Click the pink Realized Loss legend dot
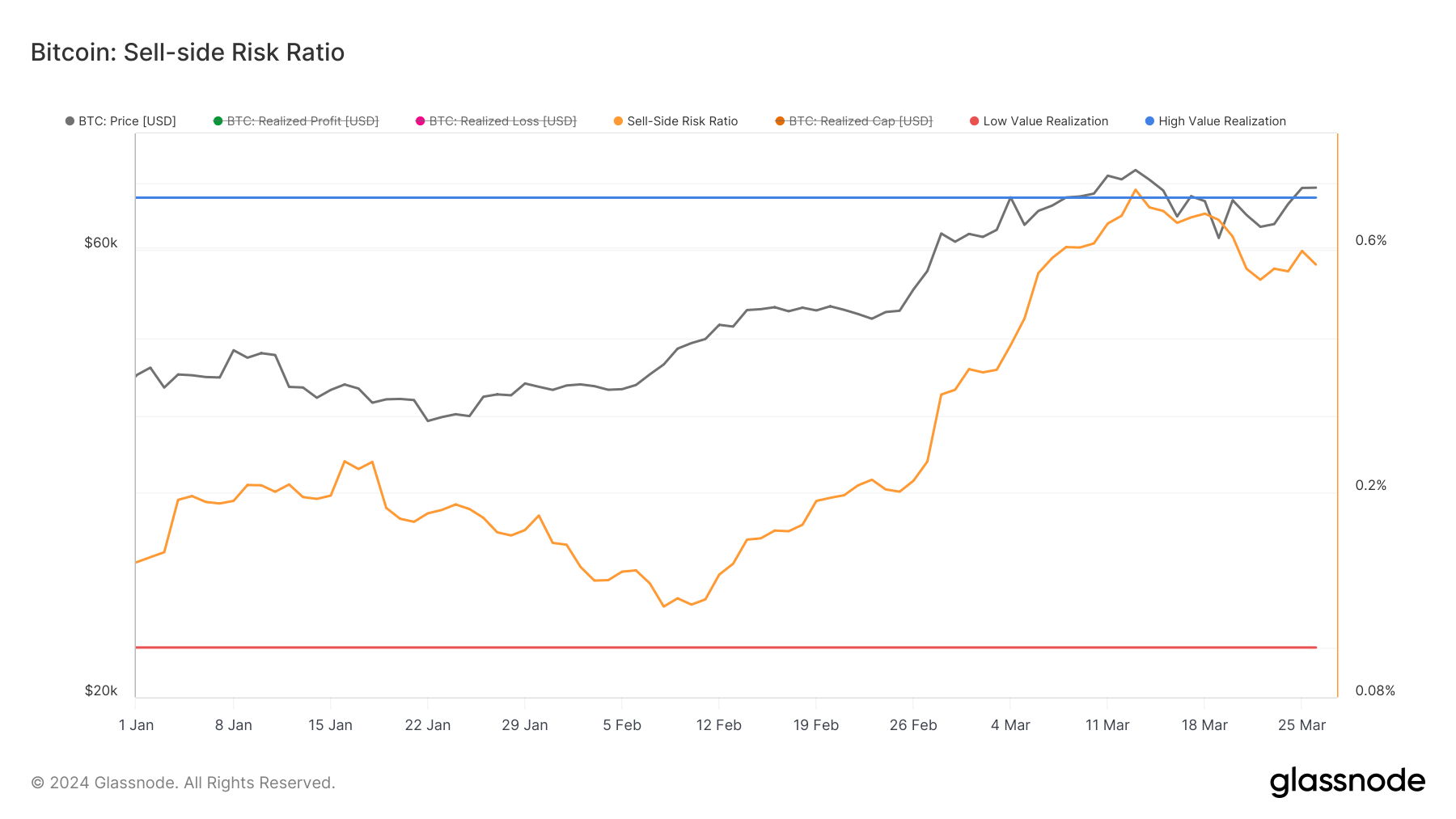This screenshot has height=819, width=1456. pyautogui.click(x=420, y=120)
